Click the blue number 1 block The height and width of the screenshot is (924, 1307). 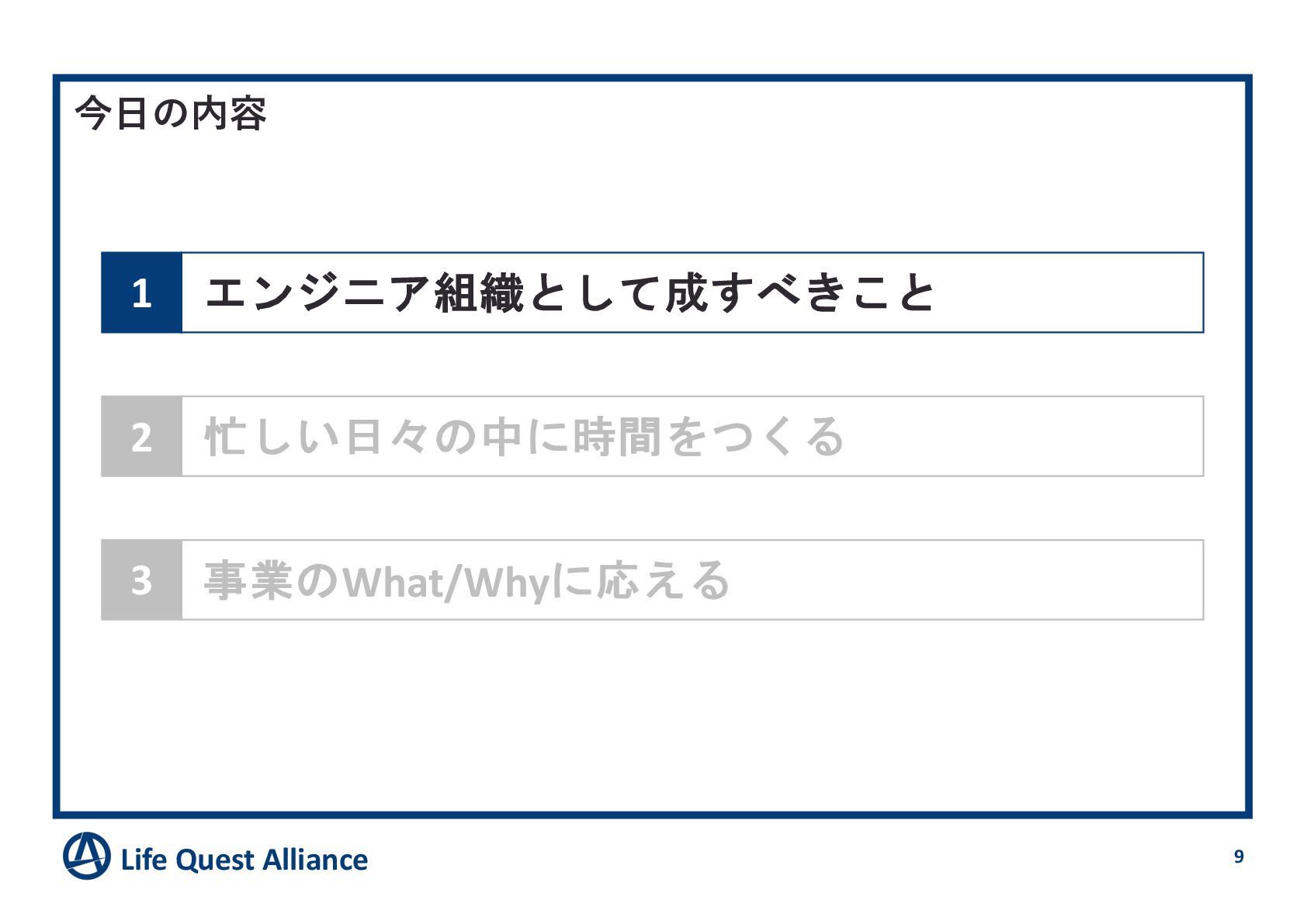point(141,292)
